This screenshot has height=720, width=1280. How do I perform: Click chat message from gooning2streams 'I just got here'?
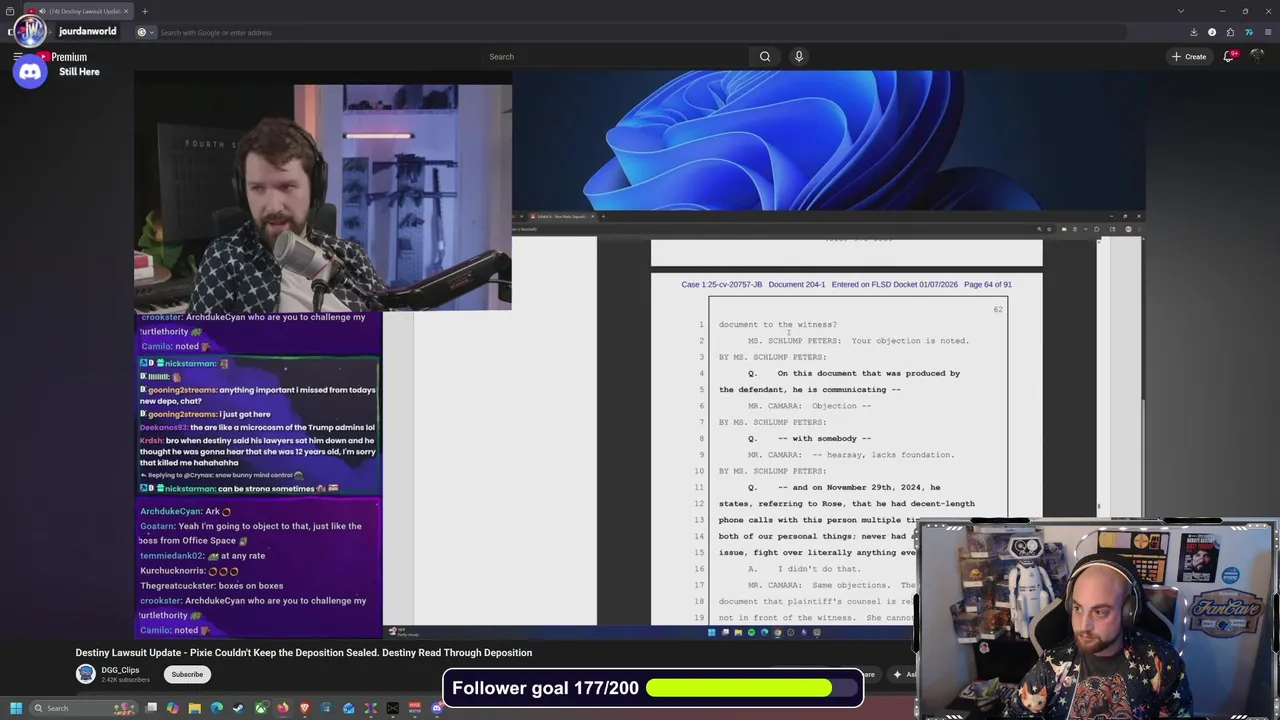[x=206, y=414]
